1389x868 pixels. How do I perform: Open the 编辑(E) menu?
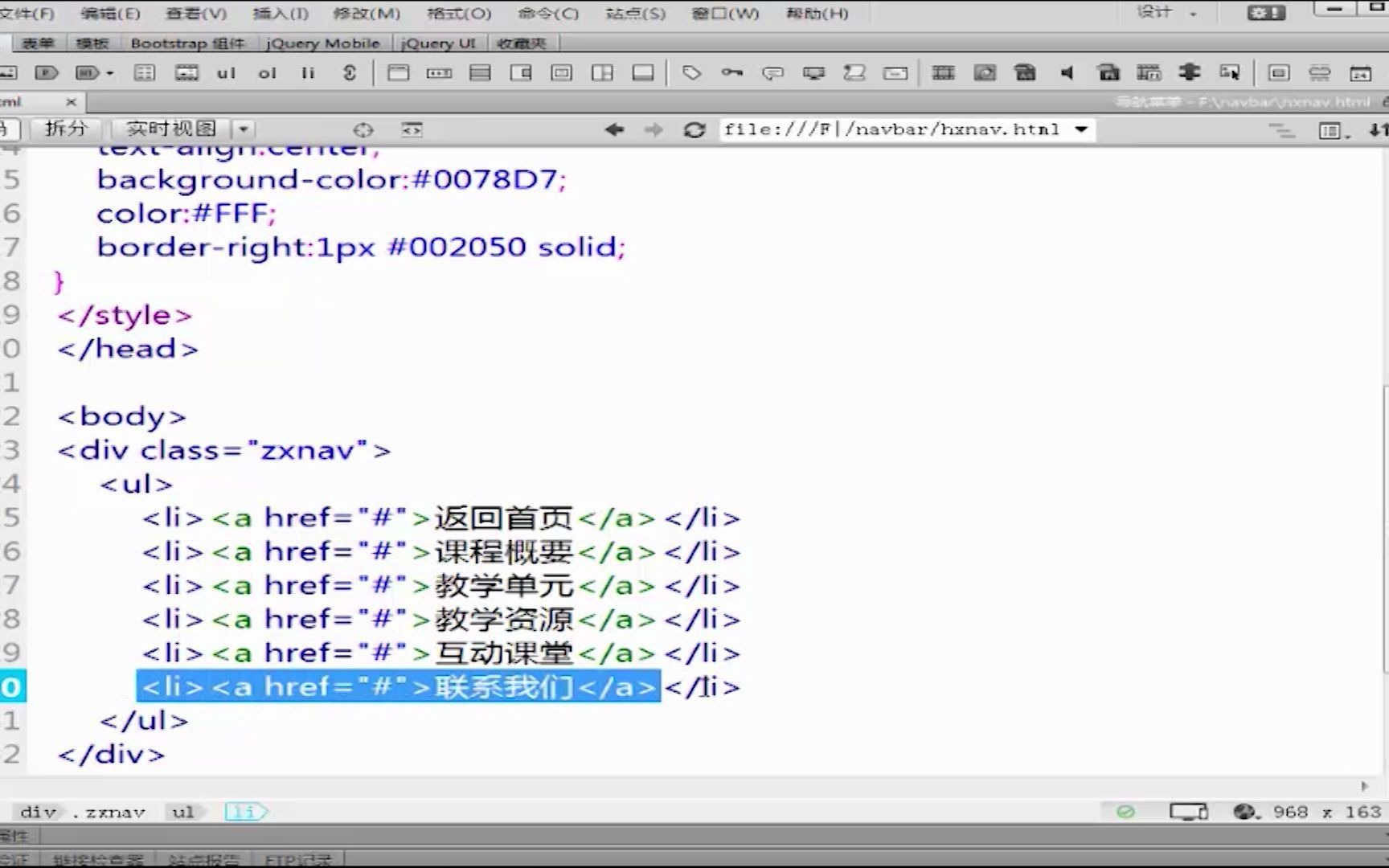(111, 14)
